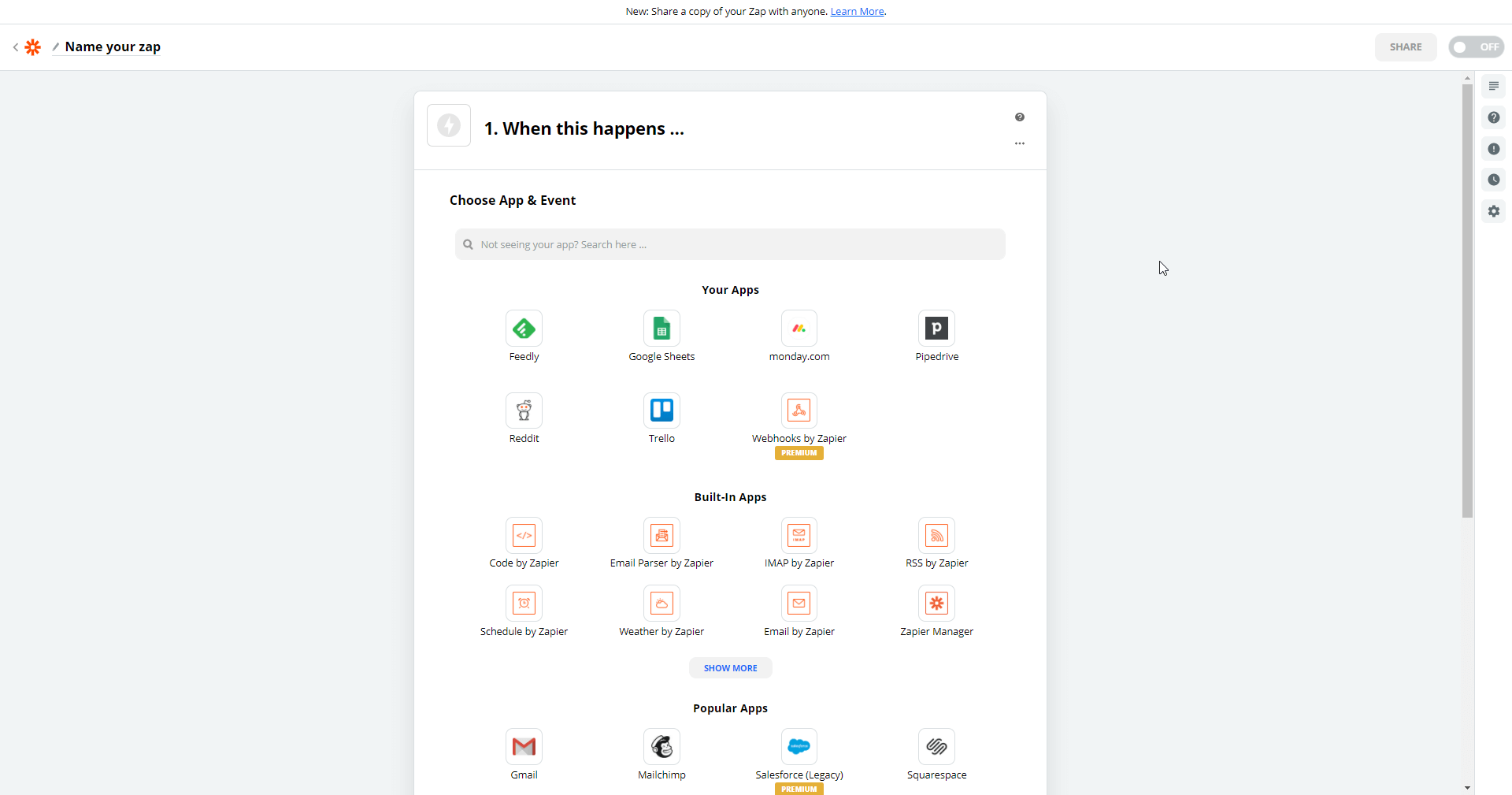Screen dimensions: 1512x795
Task: Click the scrollbar up arrow
Action: pos(1467,78)
